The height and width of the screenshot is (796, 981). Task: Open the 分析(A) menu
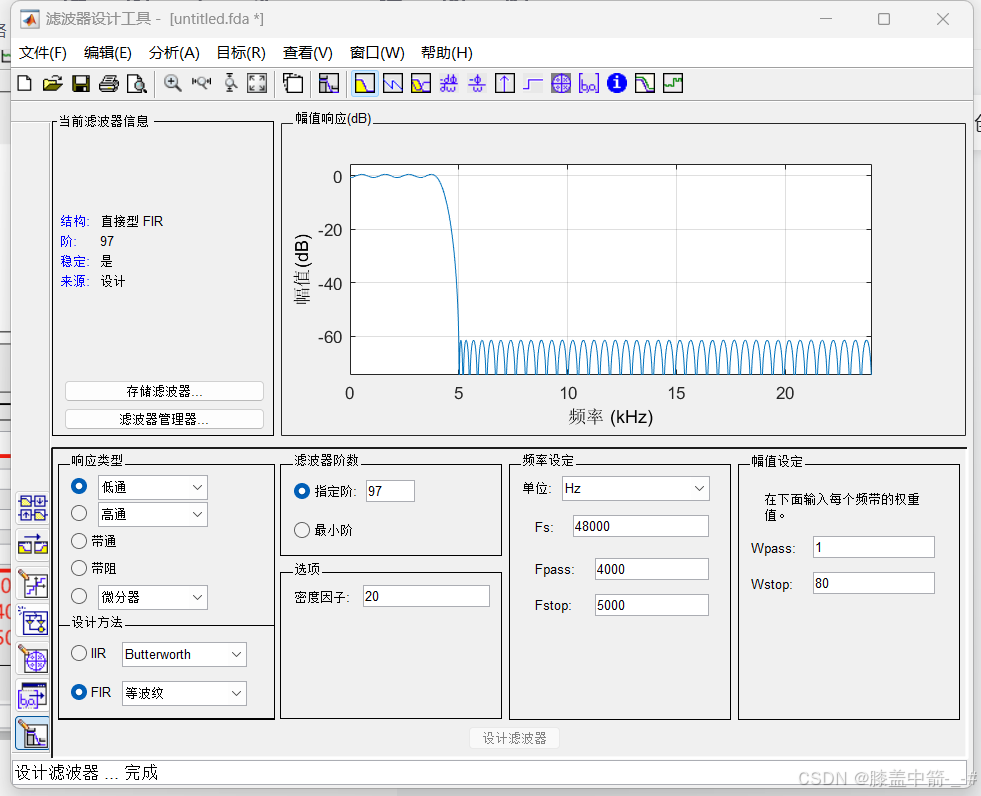[x=174, y=53]
